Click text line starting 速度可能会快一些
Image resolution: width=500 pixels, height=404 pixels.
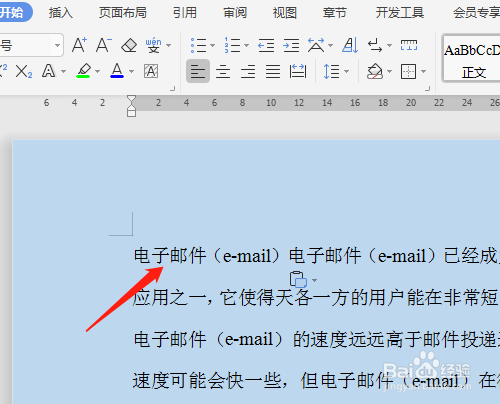pyautogui.click(x=316, y=381)
